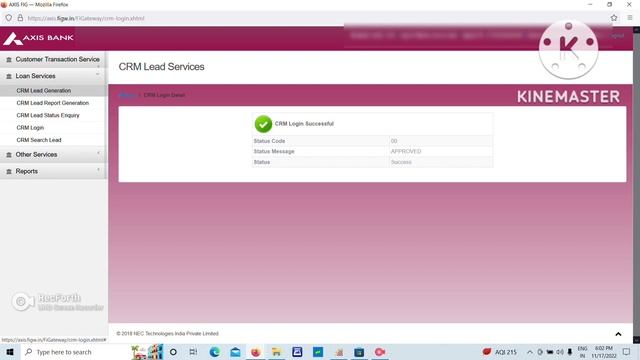Click the bank icon beside Loan Services
640x360 pixels.
(9, 76)
